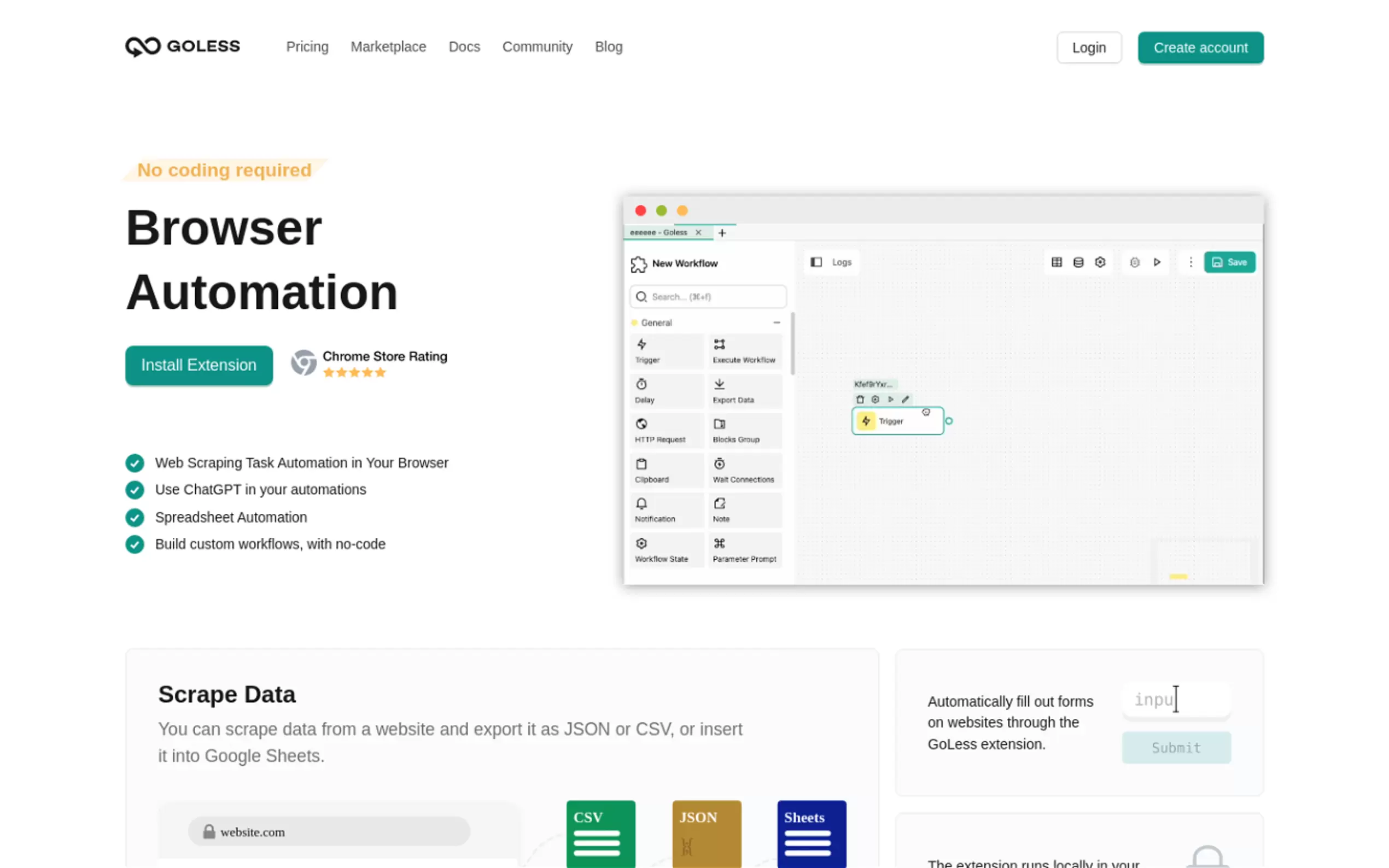
Task: Click the play workflow icon in toolbar
Action: tap(1157, 262)
